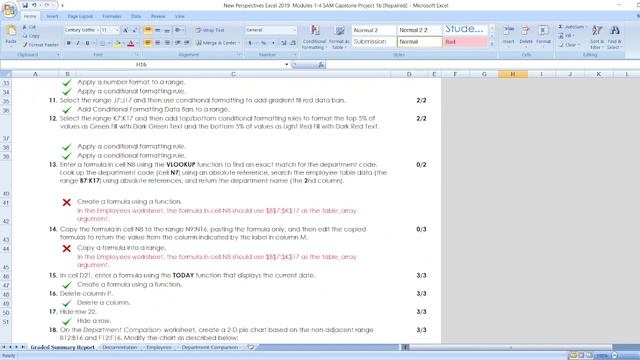Decrease decimal places

coord(293,43)
